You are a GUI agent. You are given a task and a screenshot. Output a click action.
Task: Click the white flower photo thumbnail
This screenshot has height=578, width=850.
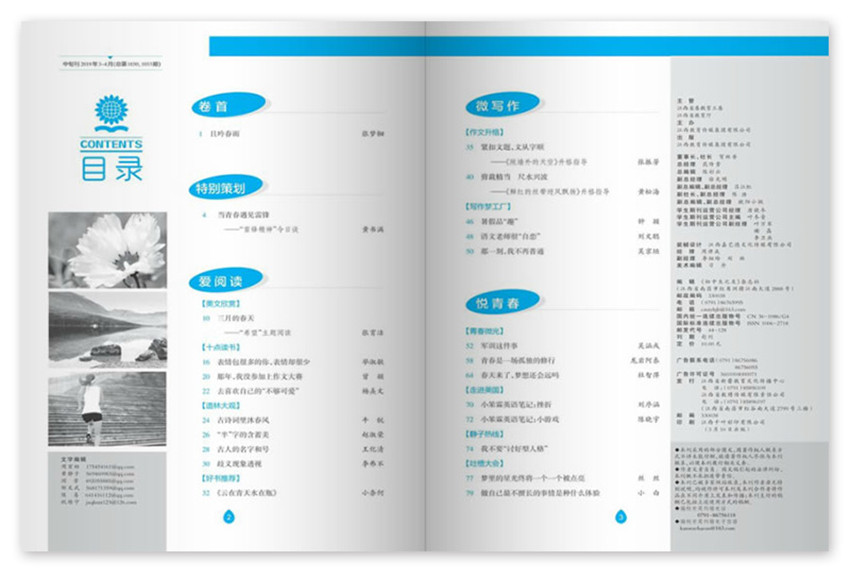pos(107,250)
